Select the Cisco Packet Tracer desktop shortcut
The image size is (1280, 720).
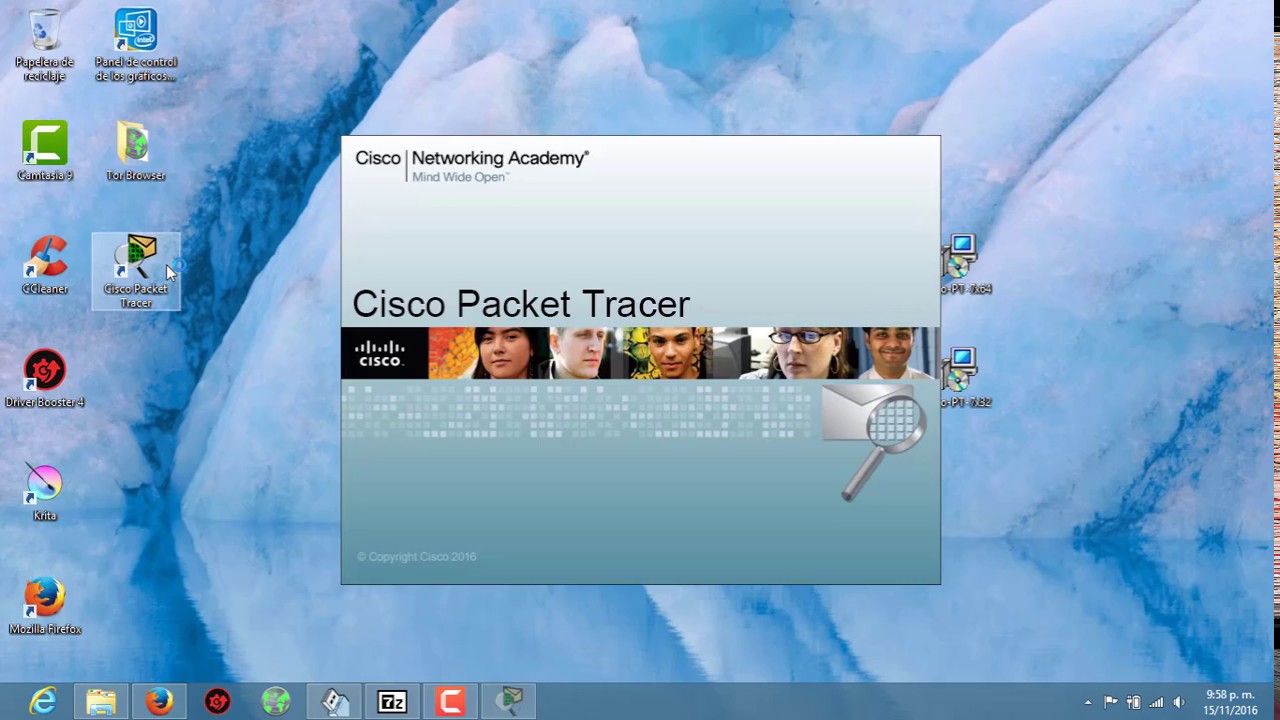136,271
